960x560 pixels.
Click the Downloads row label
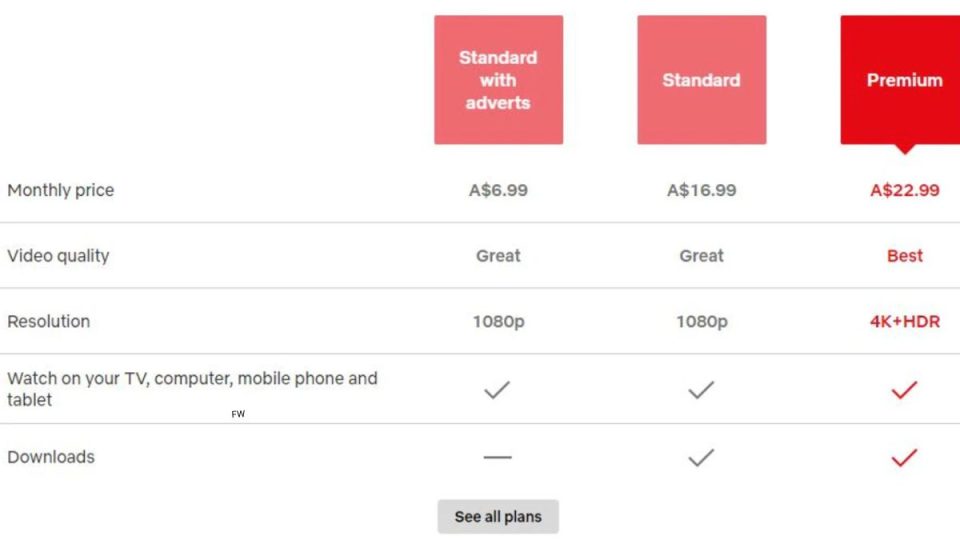51,457
